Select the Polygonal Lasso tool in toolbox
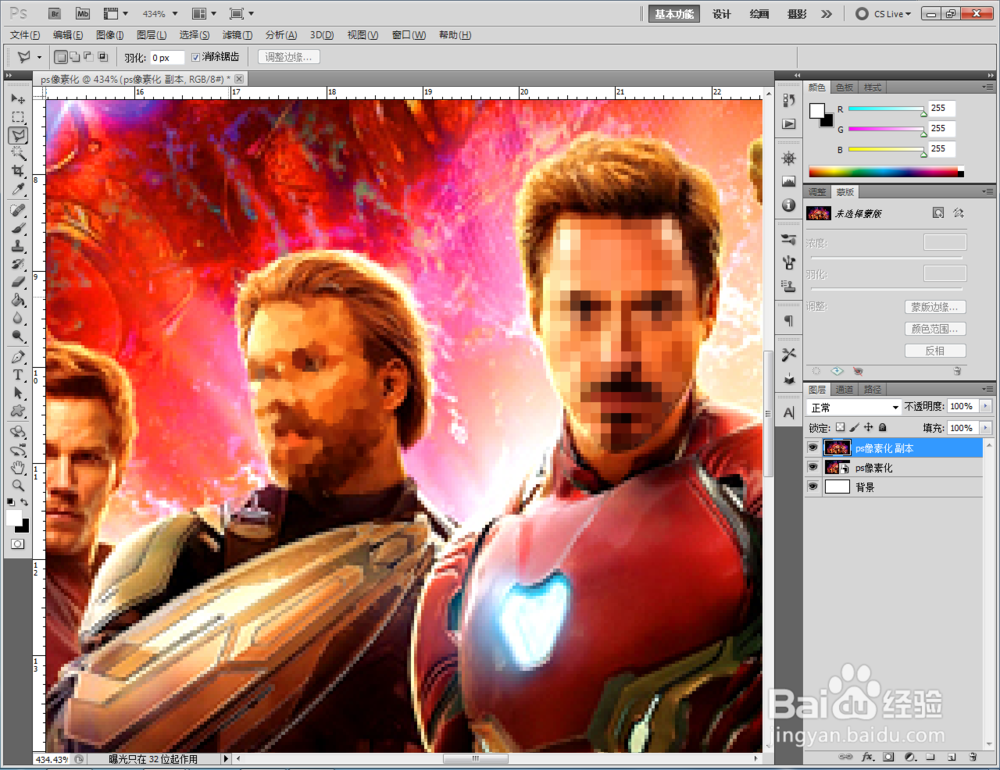This screenshot has height=770, width=1000. click(x=18, y=135)
